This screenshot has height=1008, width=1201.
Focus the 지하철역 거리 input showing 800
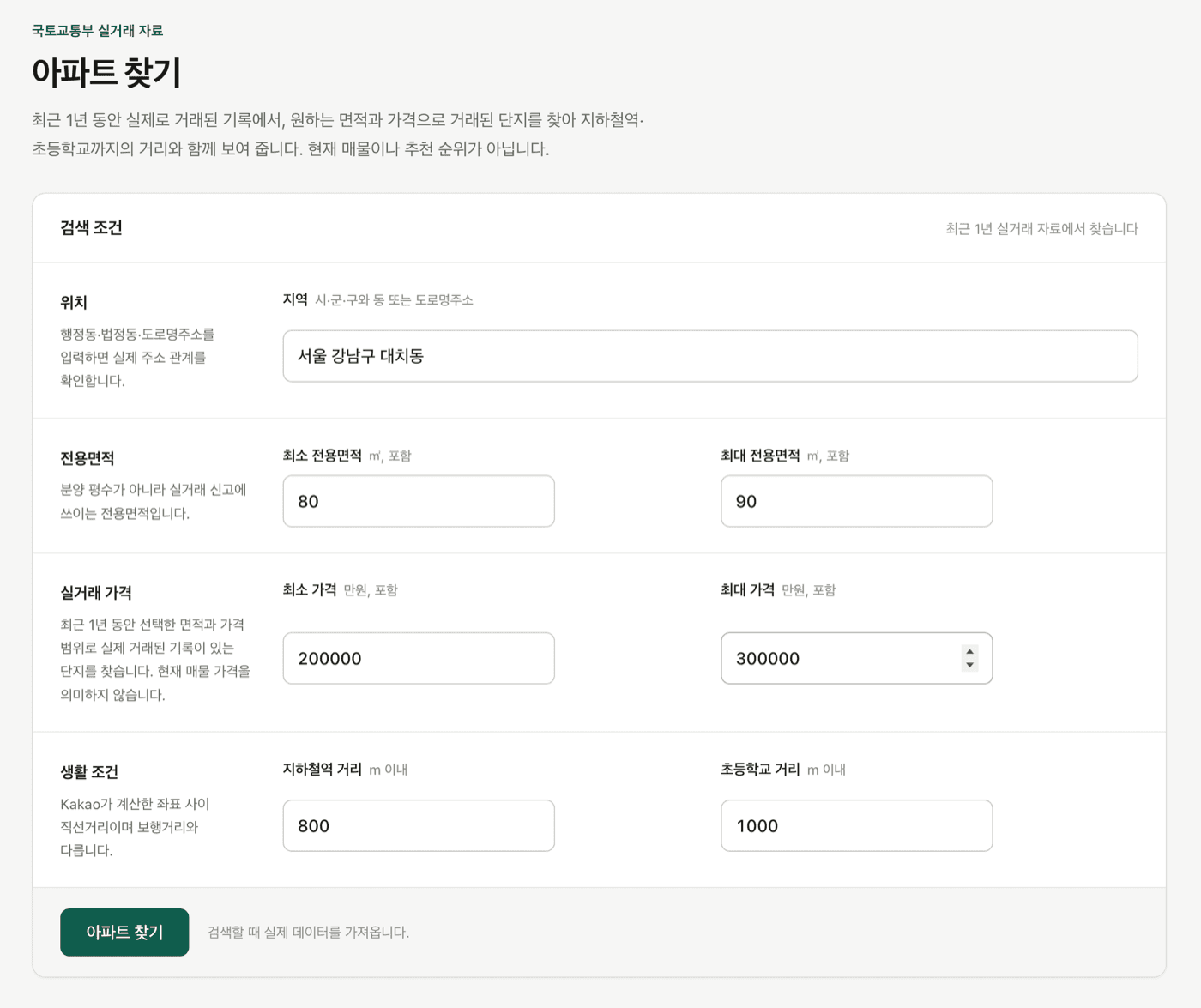pos(419,825)
